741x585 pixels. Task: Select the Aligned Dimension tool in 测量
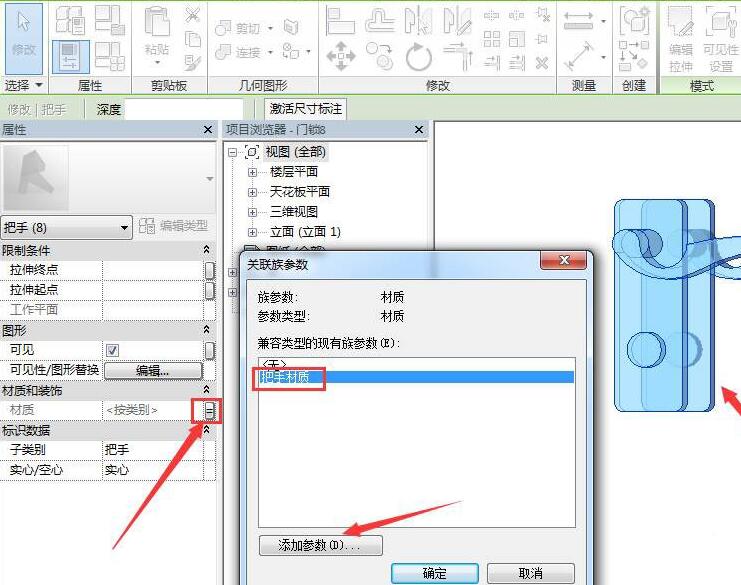578,56
